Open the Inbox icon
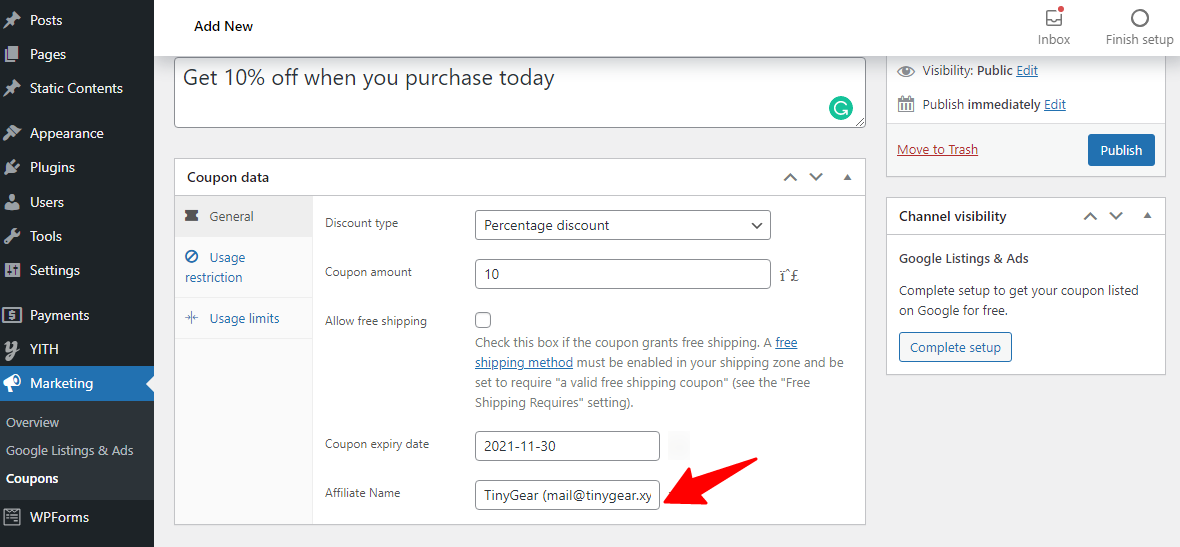Screen dimensions: 1180x547 pyautogui.click(x=1053, y=19)
